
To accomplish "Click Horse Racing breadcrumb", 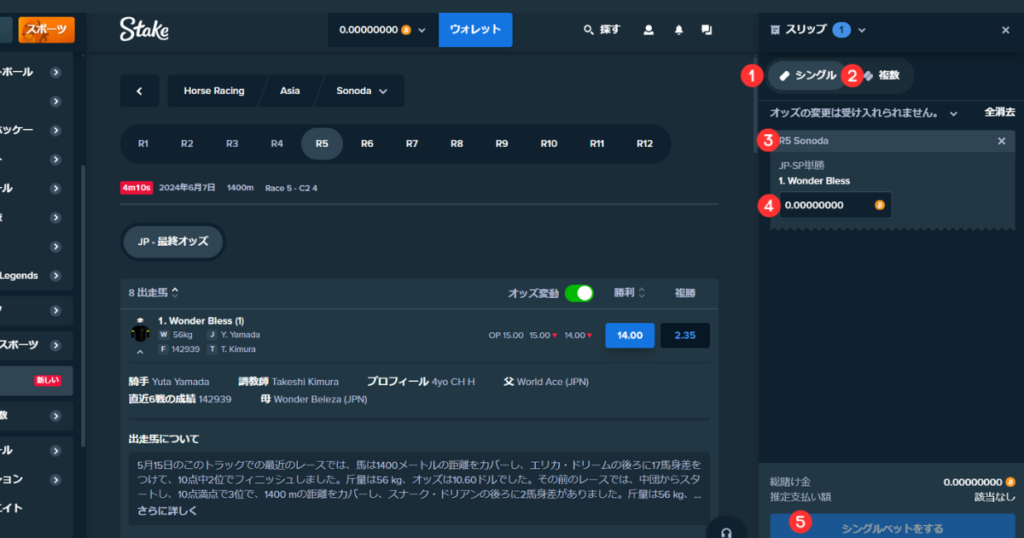I will [214, 91].
